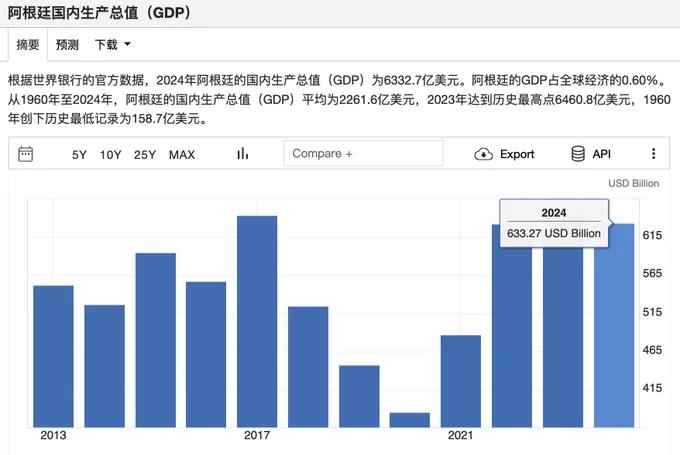
Task: Click the API button label
Action: click(x=602, y=154)
